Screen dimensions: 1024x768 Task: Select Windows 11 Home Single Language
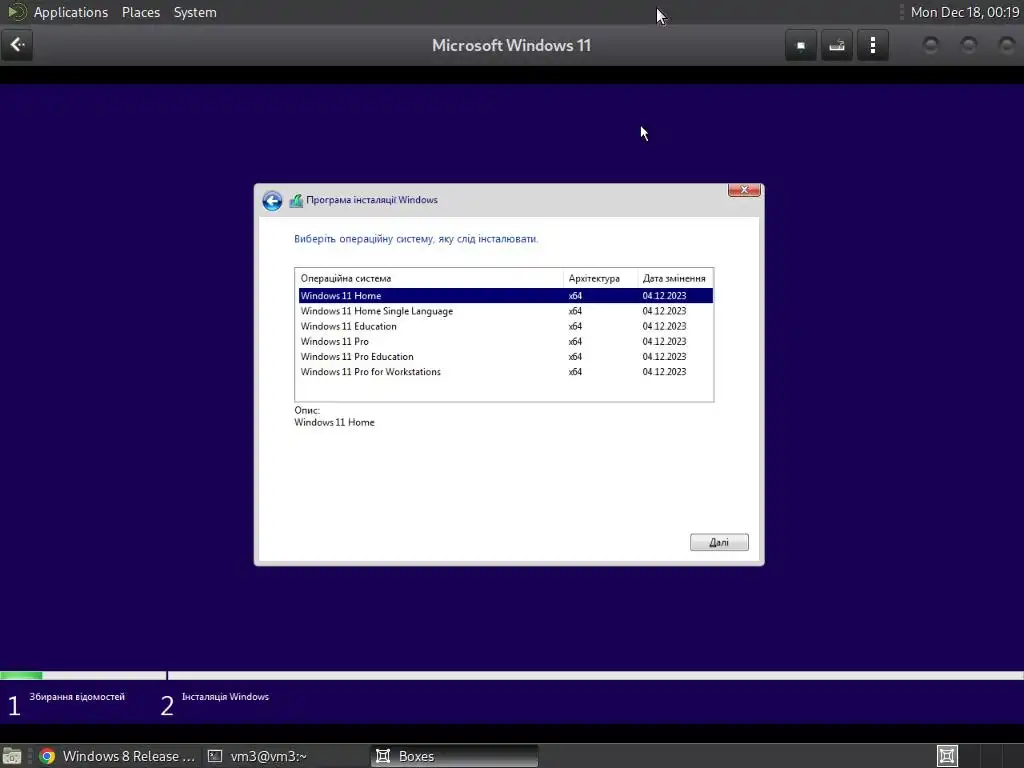point(505,311)
